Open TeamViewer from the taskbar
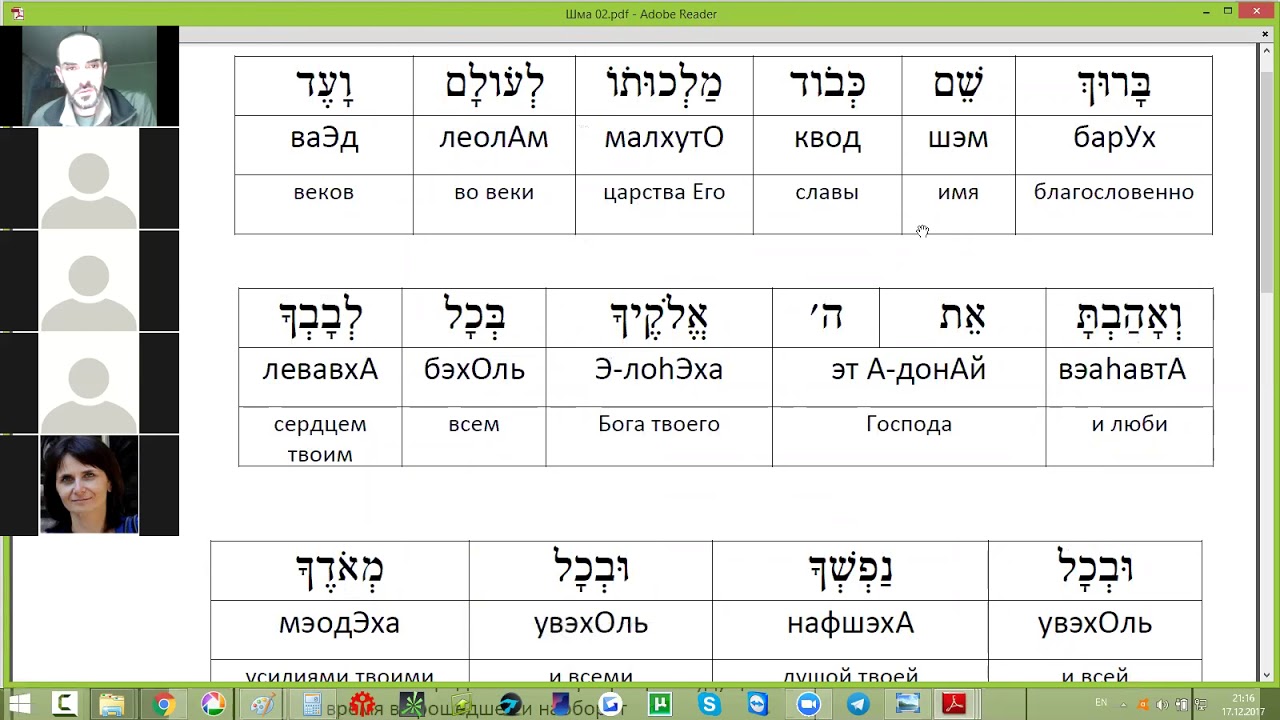Image resolution: width=1280 pixels, height=720 pixels. pyautogui.click(x=758, y=704)
